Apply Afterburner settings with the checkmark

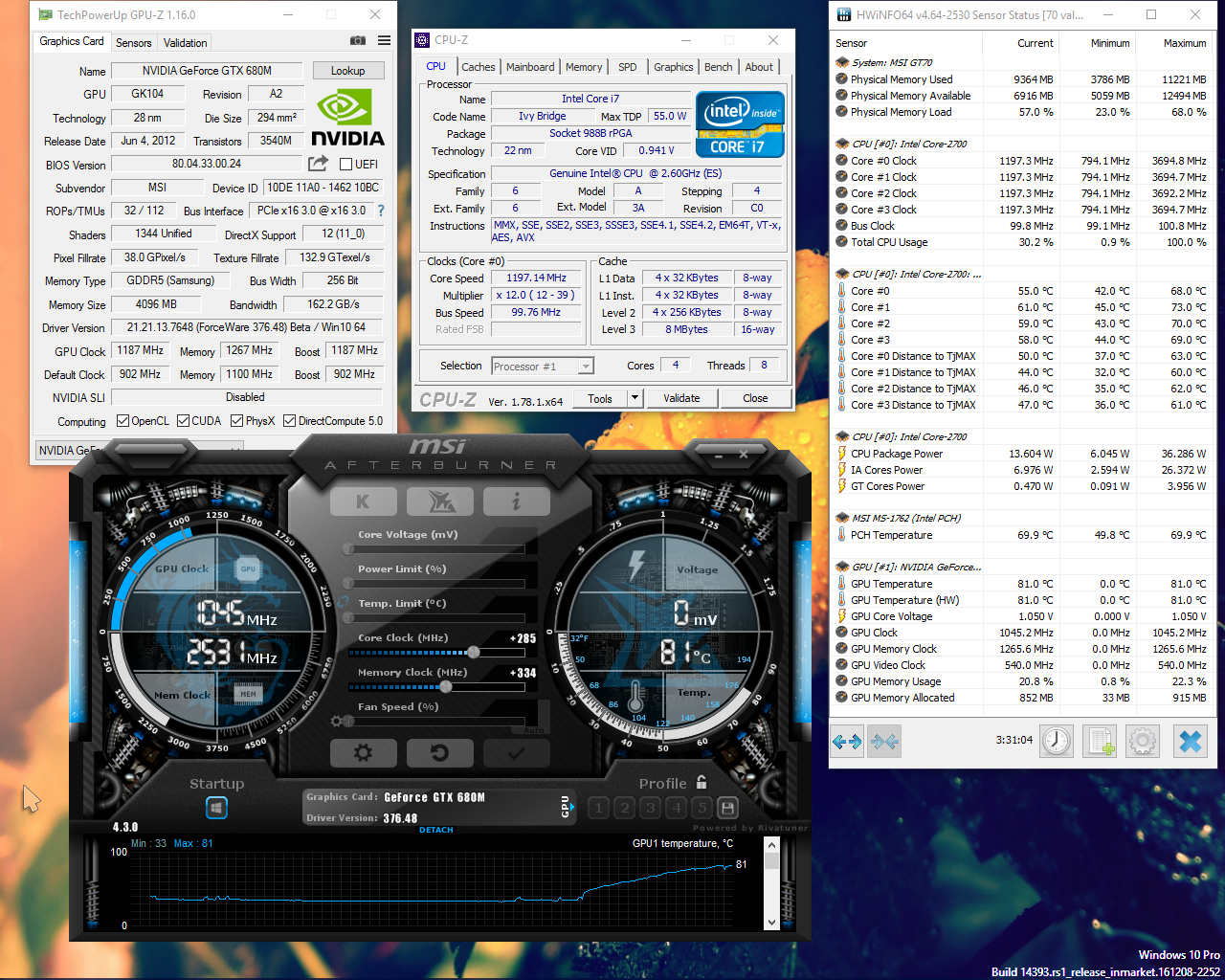pyautogui.click(x=516, y=752)
